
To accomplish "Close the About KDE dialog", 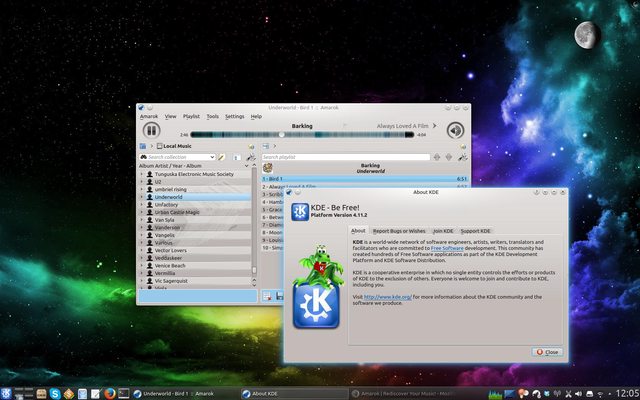I will 547,352.
